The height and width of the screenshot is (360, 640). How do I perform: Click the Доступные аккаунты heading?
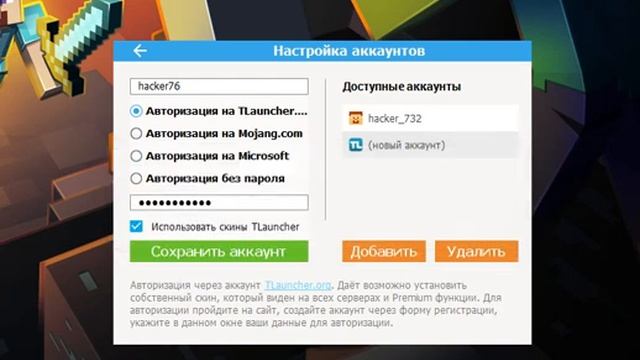tap(402, 87)
